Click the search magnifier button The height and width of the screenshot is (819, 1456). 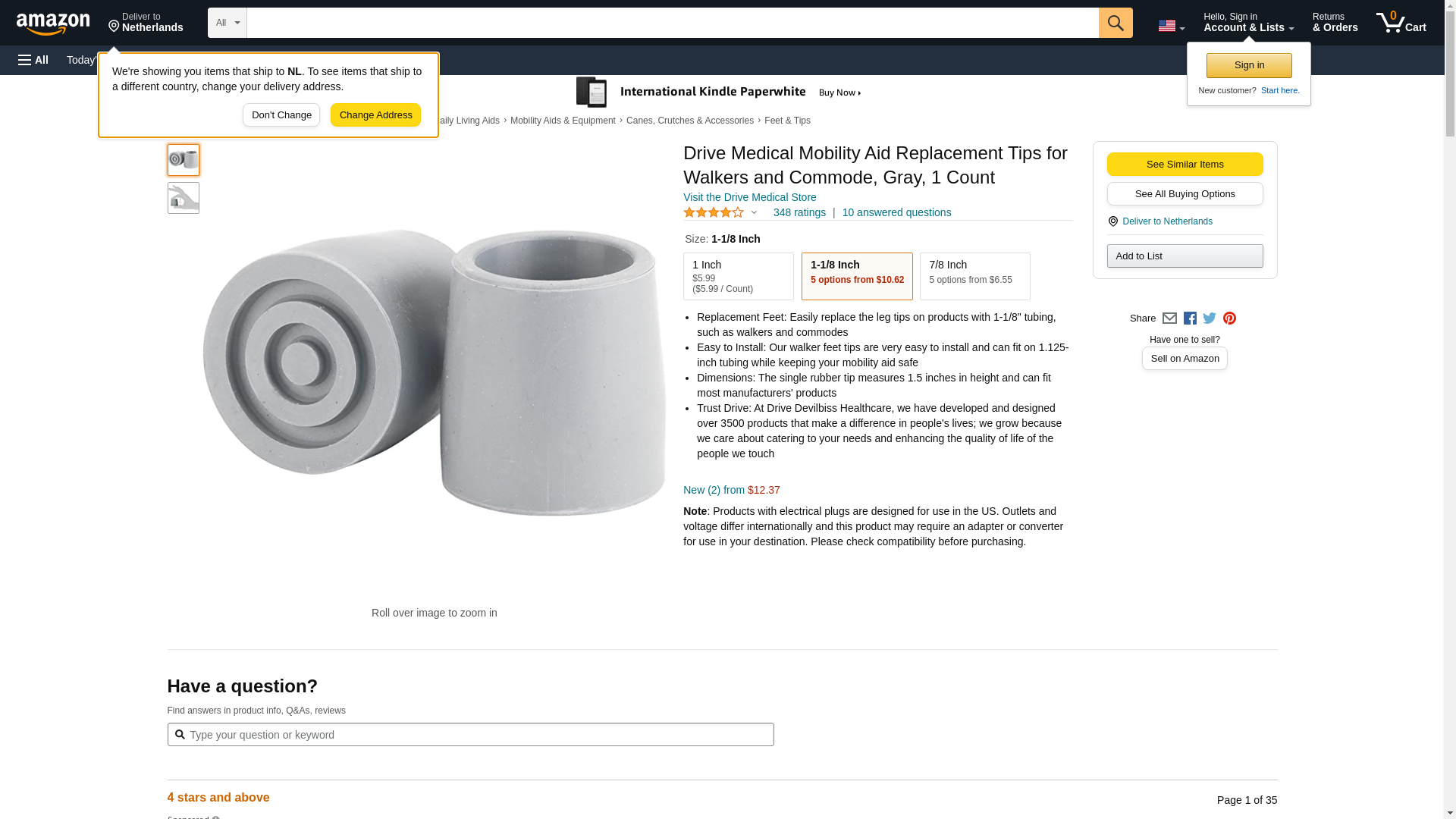tap(1115, 23)
